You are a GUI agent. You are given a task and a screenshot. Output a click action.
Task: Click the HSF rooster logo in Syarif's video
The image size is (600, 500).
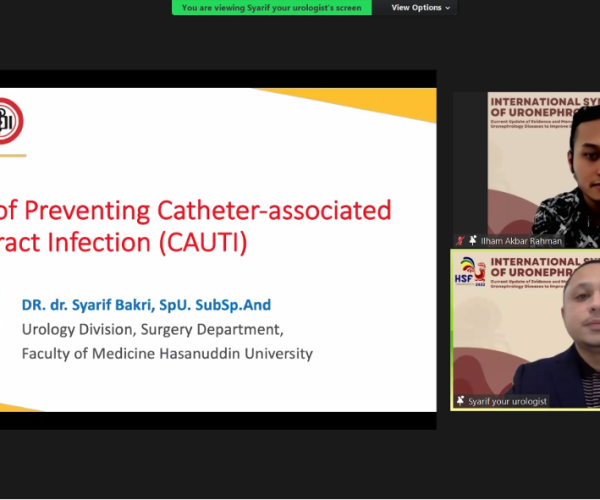point(470,272)
